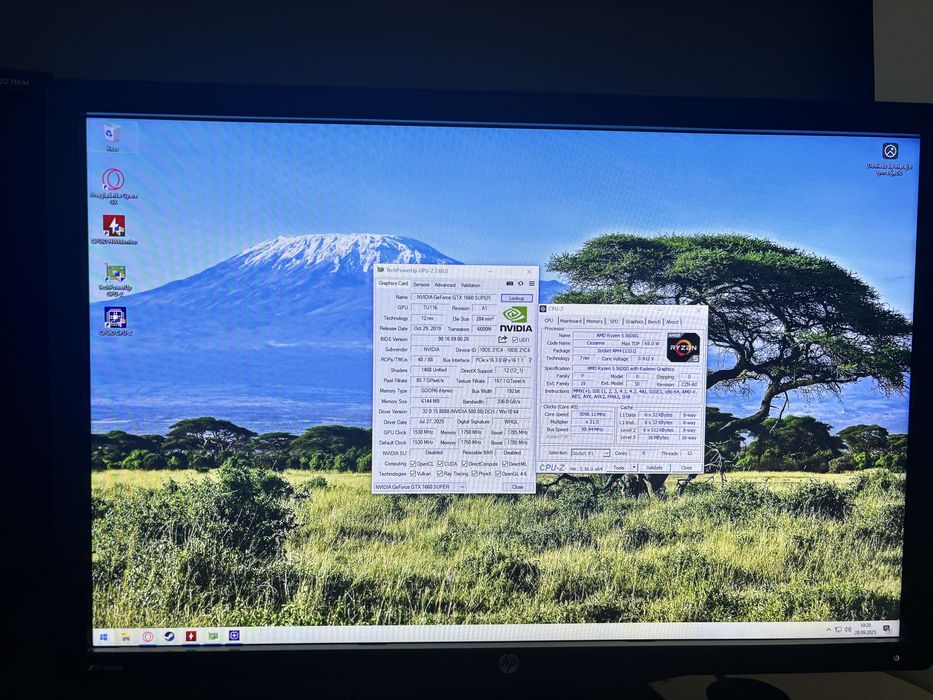This screenshot has width=933, height=700.
Task: Open the notification center icon
Action: pyautogui.click(x=887, y=629)
